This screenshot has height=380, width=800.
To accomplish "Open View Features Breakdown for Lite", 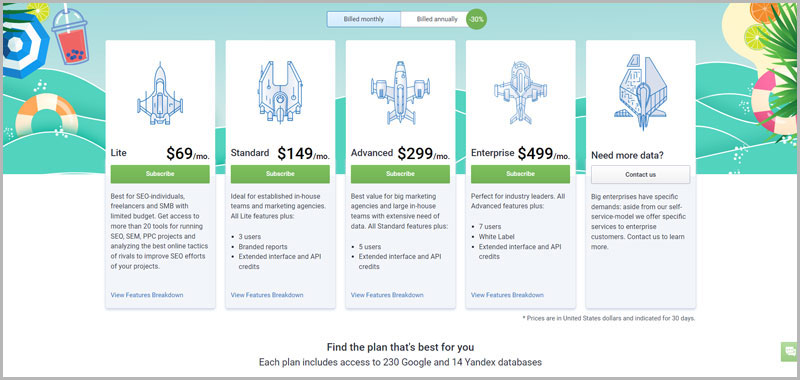I will 147,295.
